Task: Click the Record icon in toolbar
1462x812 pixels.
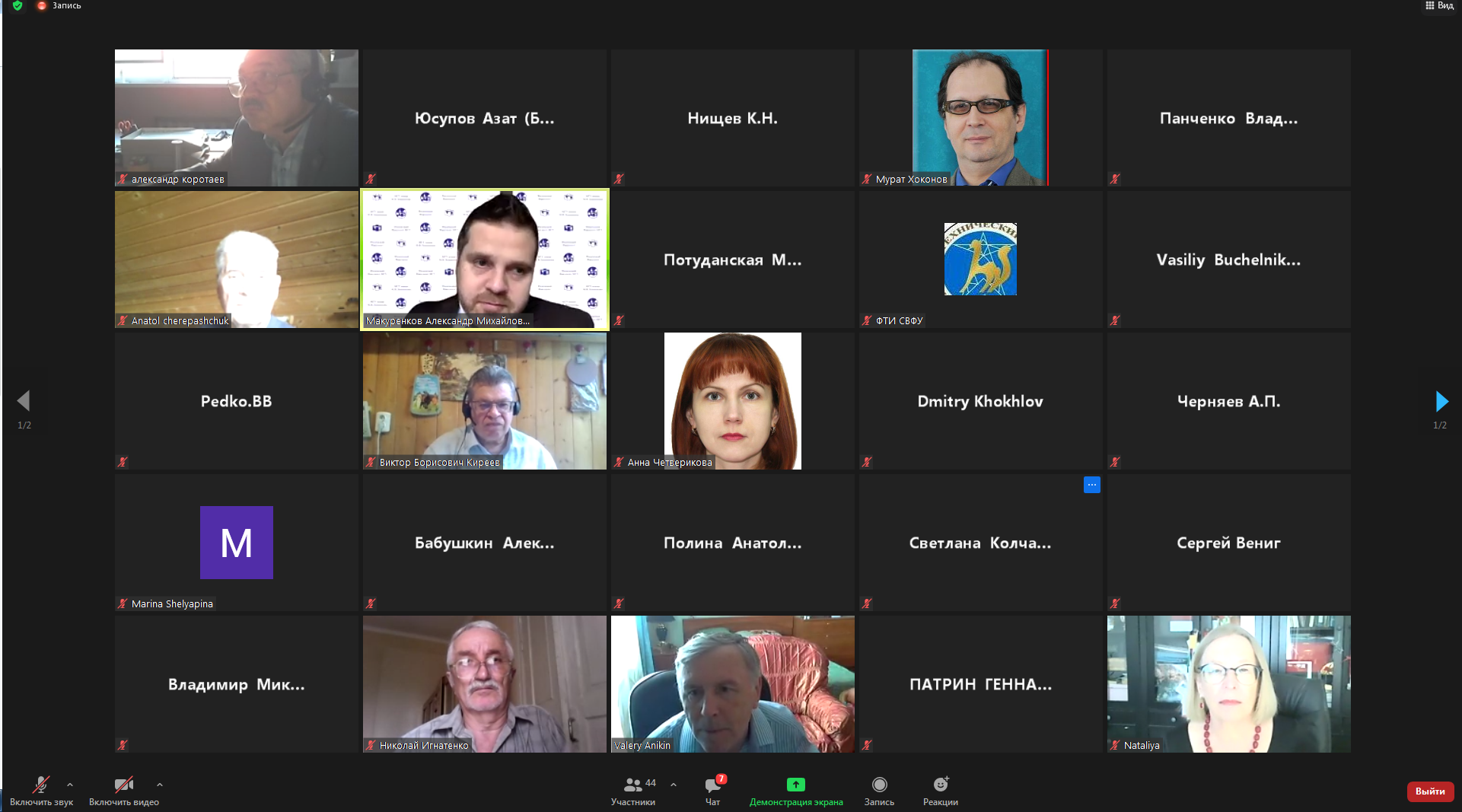Action: [x=879, y=785]
